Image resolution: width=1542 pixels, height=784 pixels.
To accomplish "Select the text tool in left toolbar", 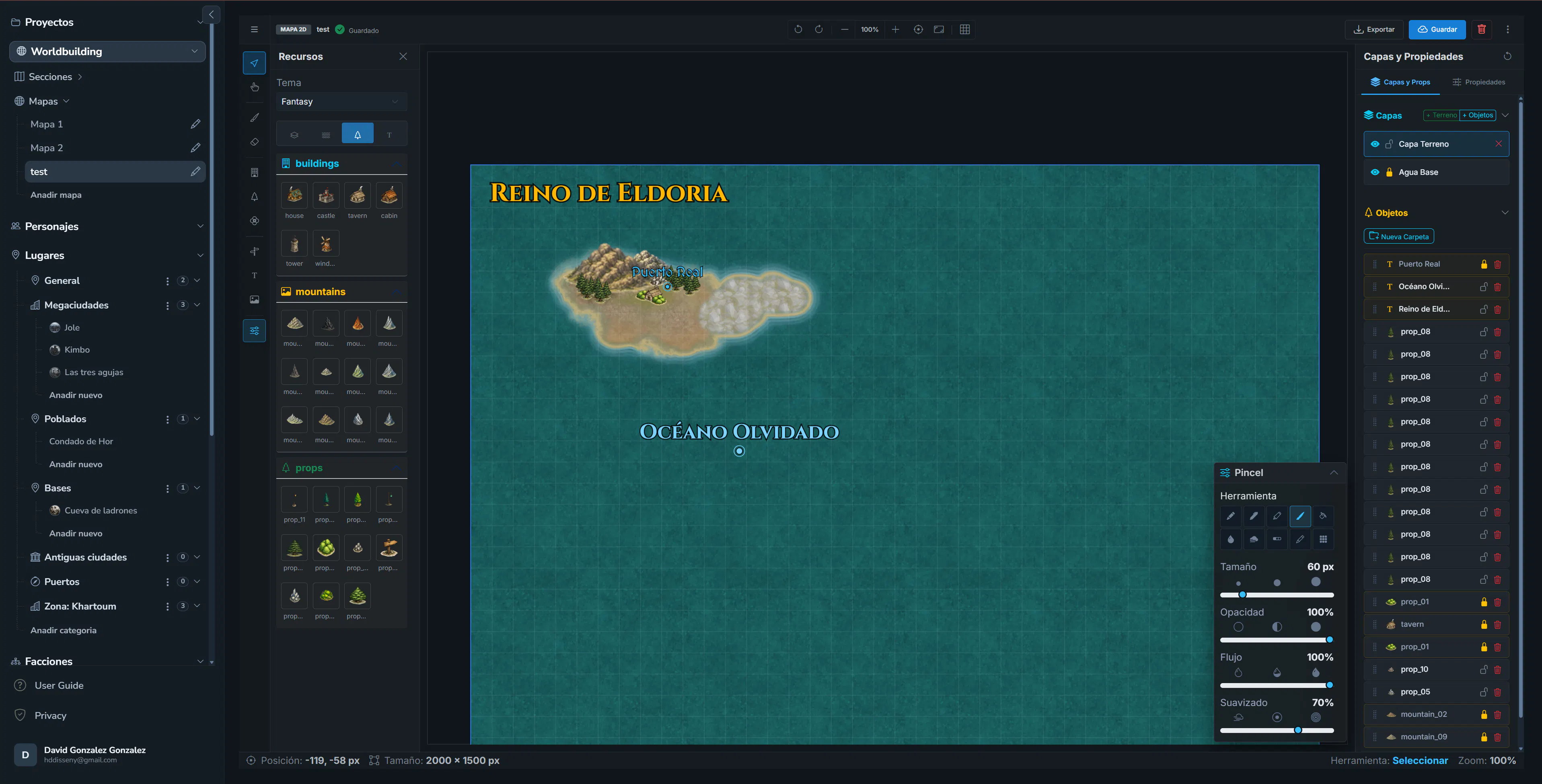I will pyautogui.click(x=255, y=275).
